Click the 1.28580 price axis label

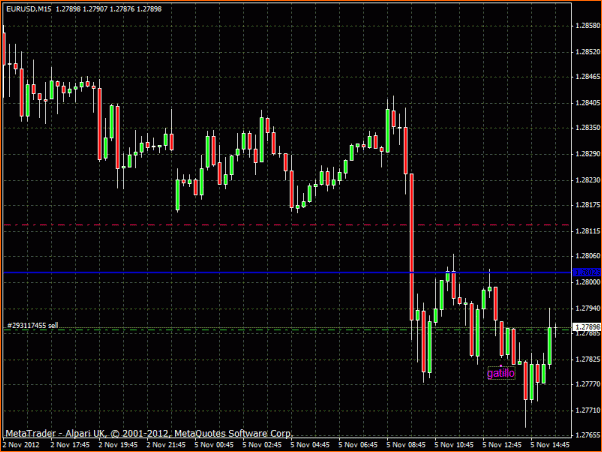587,26
